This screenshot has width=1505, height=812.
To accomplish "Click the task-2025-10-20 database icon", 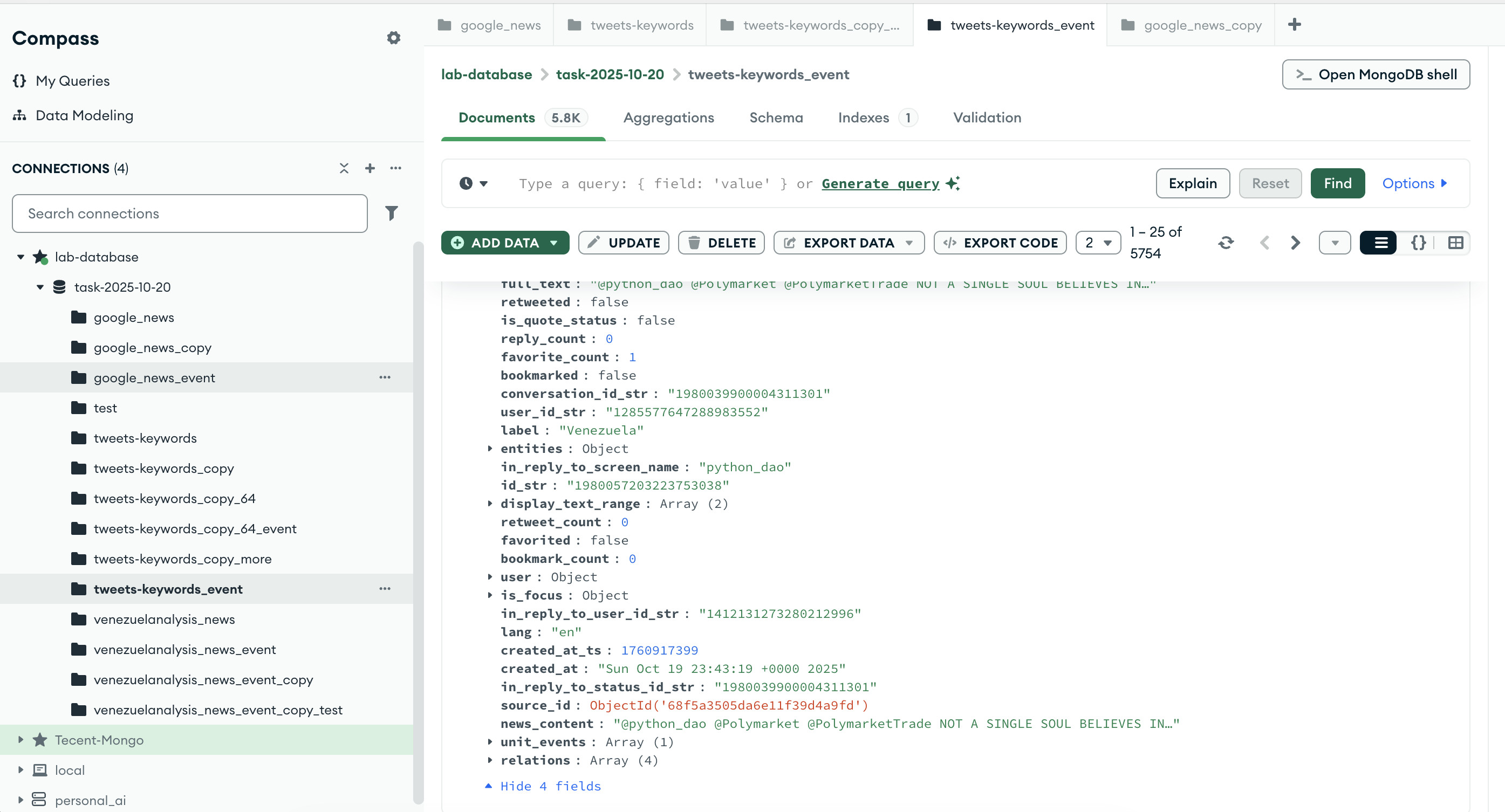I will click(59, 287).
